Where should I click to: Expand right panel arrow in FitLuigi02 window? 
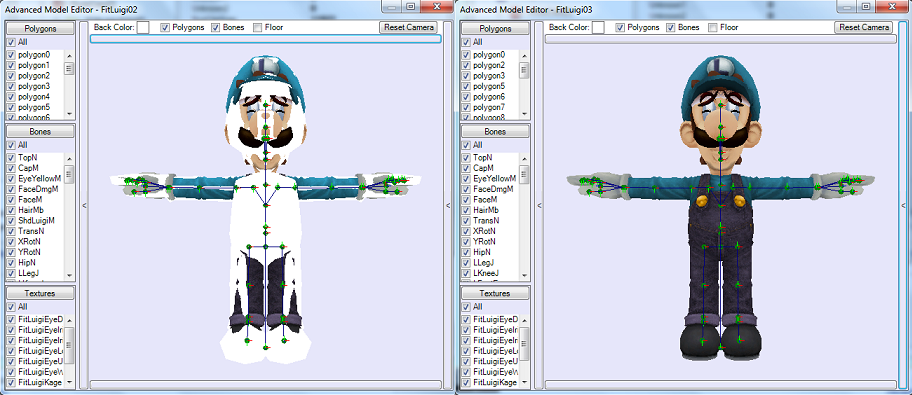(x=447, y=205)
